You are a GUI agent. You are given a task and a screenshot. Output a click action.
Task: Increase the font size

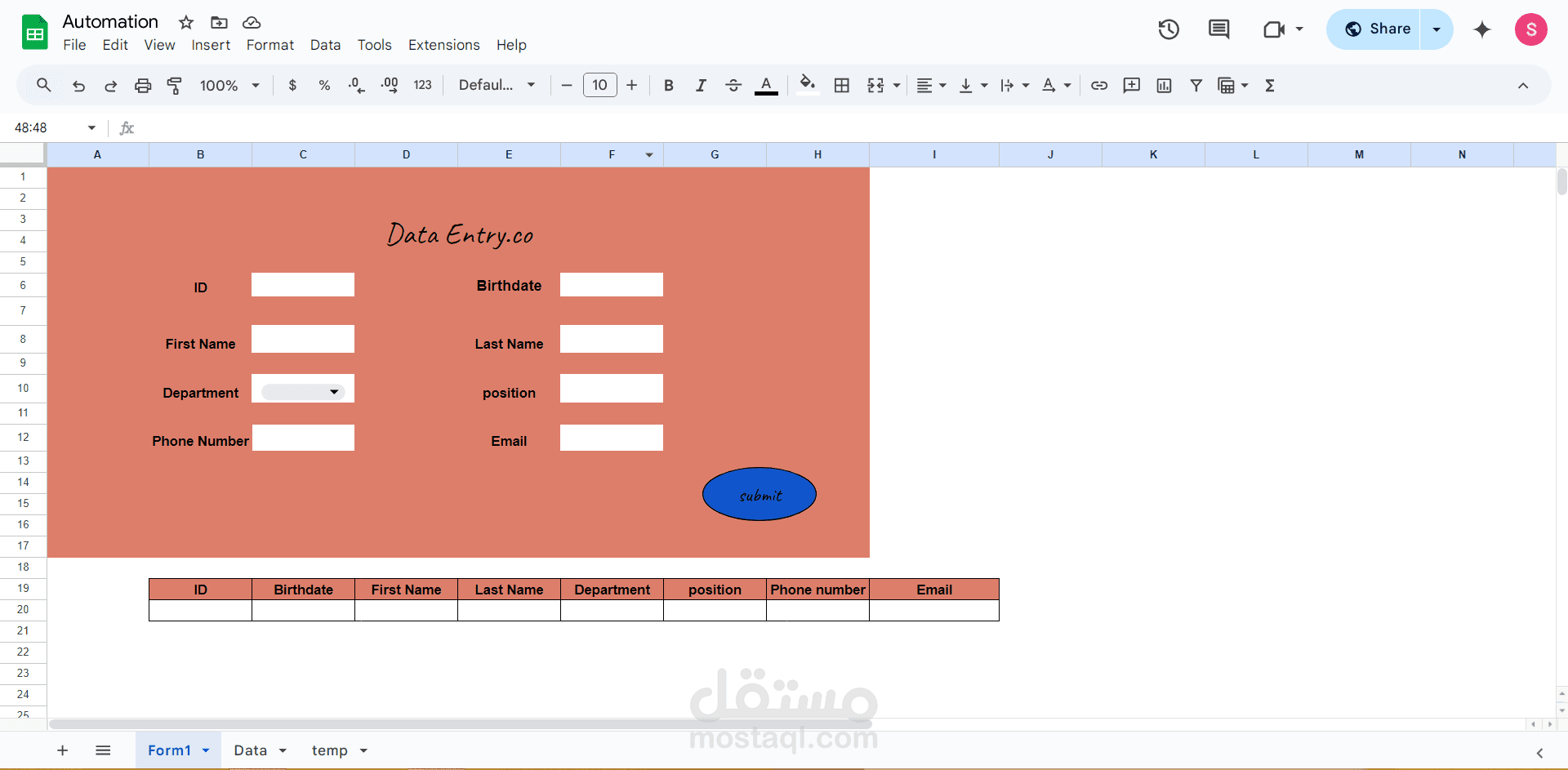click(x=631, y=86)
